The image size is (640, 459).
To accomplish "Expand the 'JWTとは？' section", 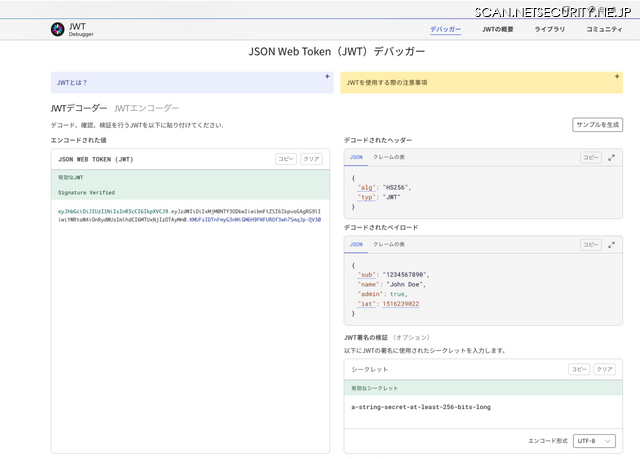I will [326, 76].
